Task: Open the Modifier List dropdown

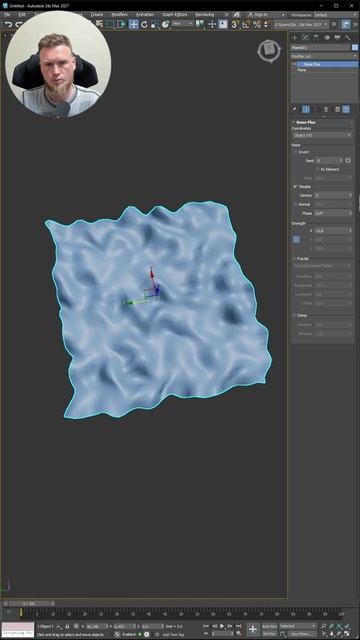Action: 324,56
